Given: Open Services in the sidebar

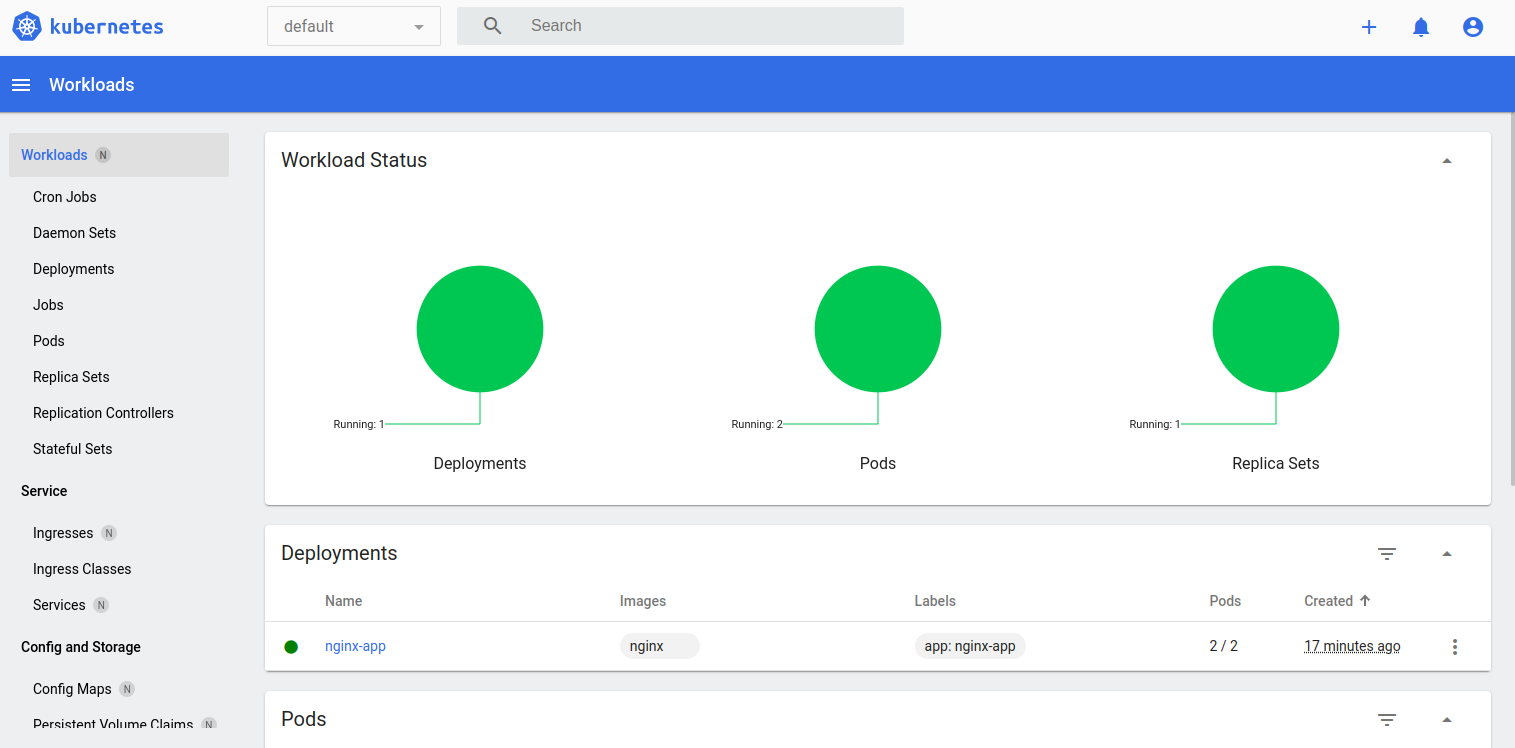Looking at the screenshot, I should 59,605.
